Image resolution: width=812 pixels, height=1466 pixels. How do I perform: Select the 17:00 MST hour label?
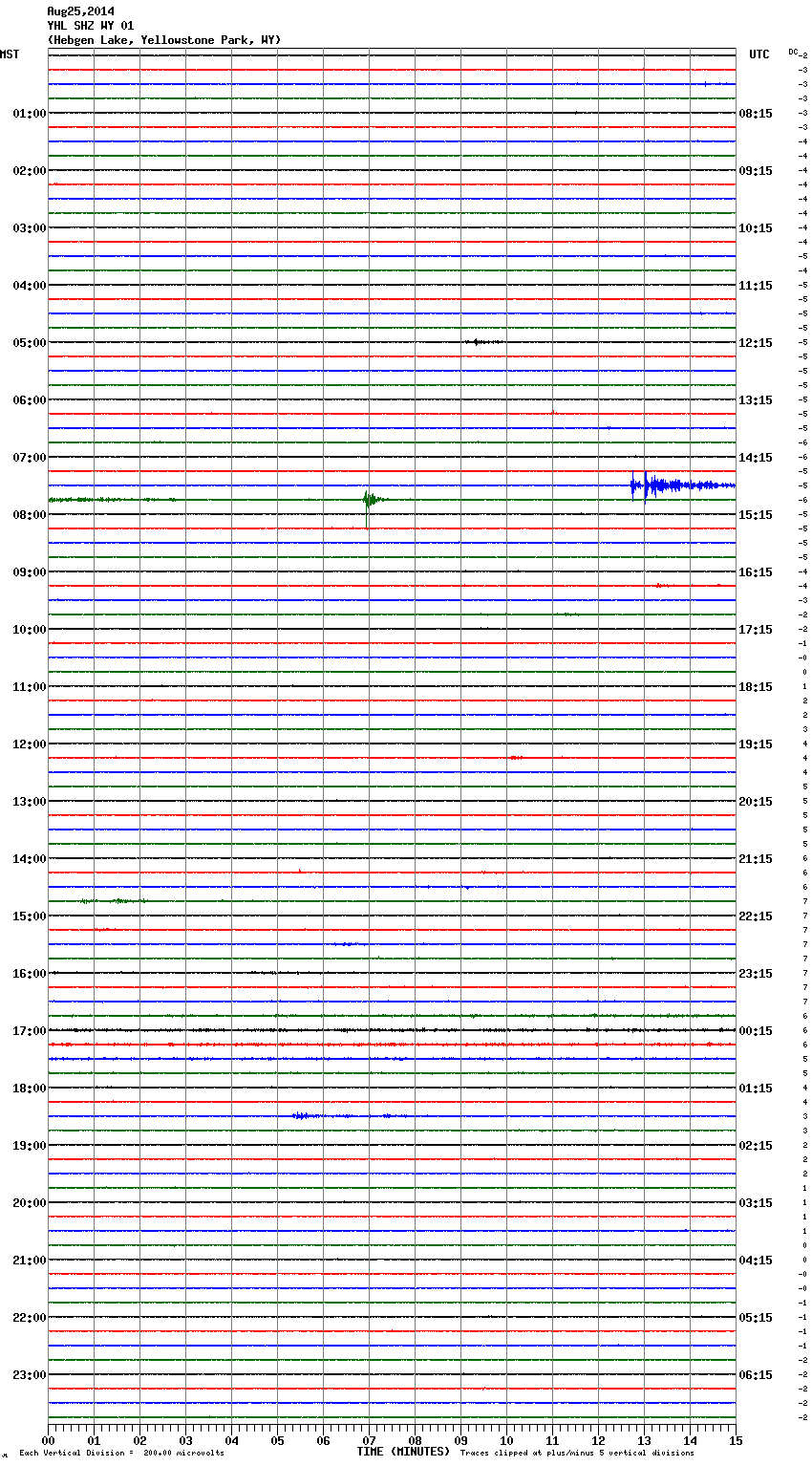click(x=29, y=1031)
